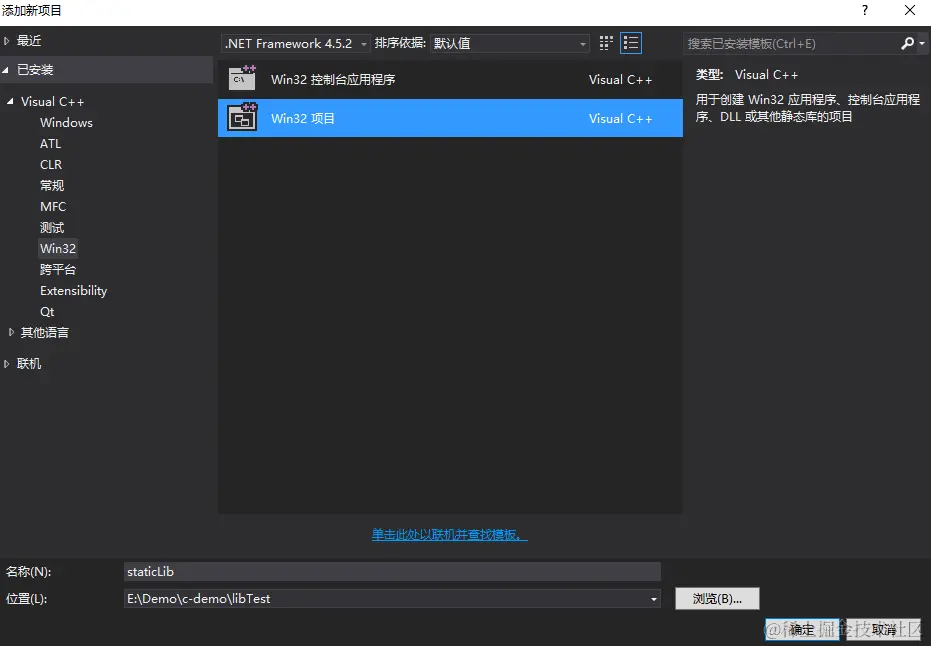Select the CLR category

click(51, 164)
